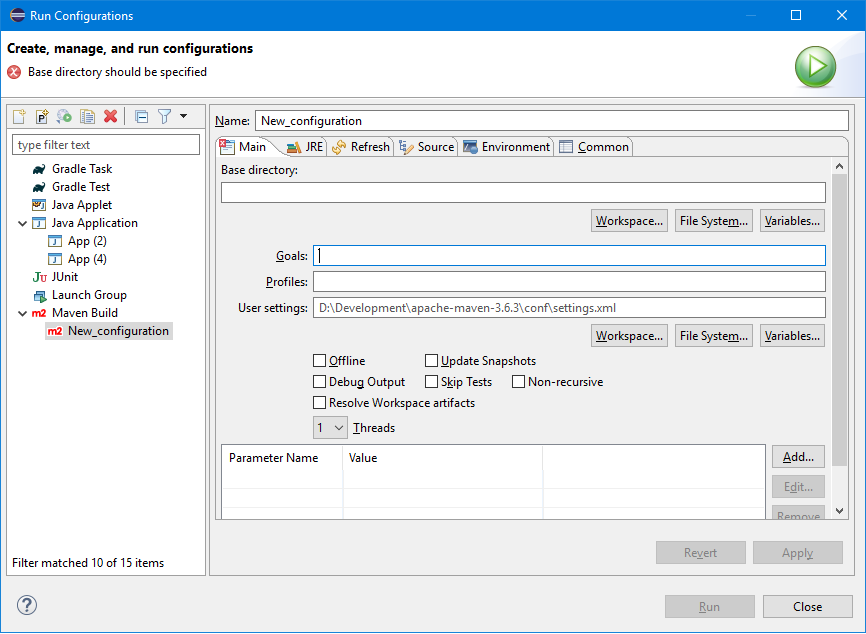Click File System... button under Base directory
The image size is (866, 634).
714,221
